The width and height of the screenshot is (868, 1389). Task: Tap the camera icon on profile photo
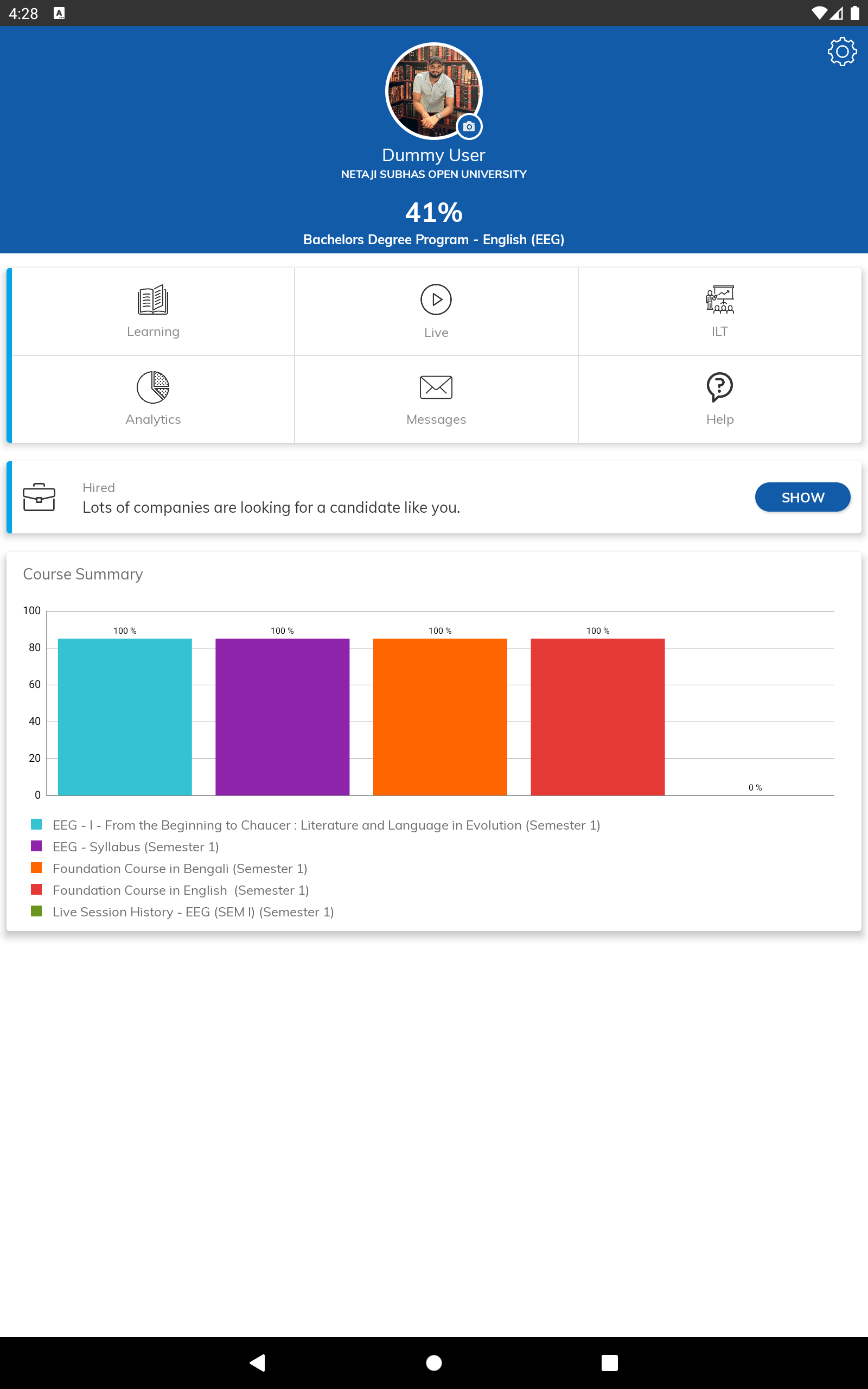[469, 126]
